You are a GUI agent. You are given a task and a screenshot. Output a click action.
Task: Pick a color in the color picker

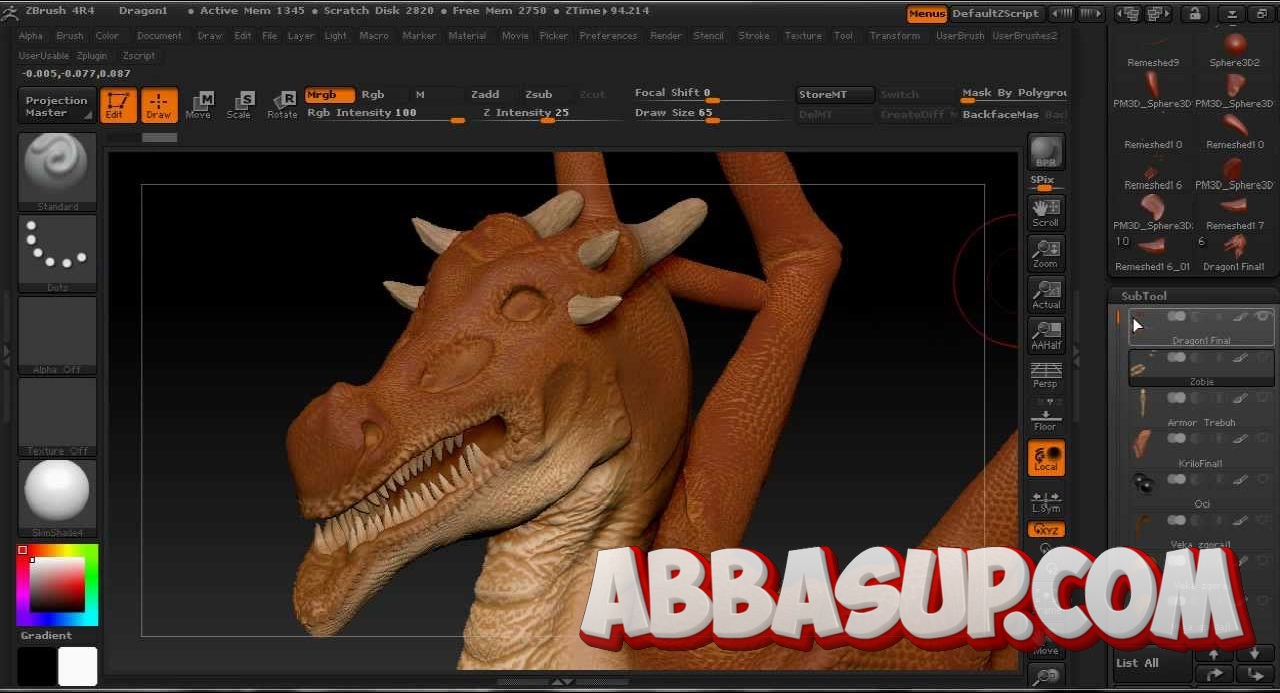[x=57, y=584]
